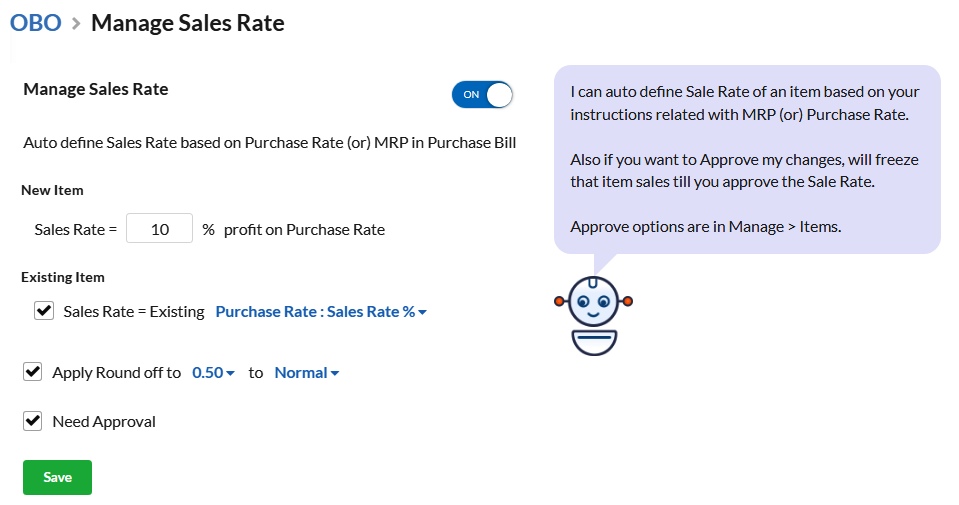This screenshot has height=505, width=959.
Task: Click the assistant speech bubble message
Action: tap(747, 160)
